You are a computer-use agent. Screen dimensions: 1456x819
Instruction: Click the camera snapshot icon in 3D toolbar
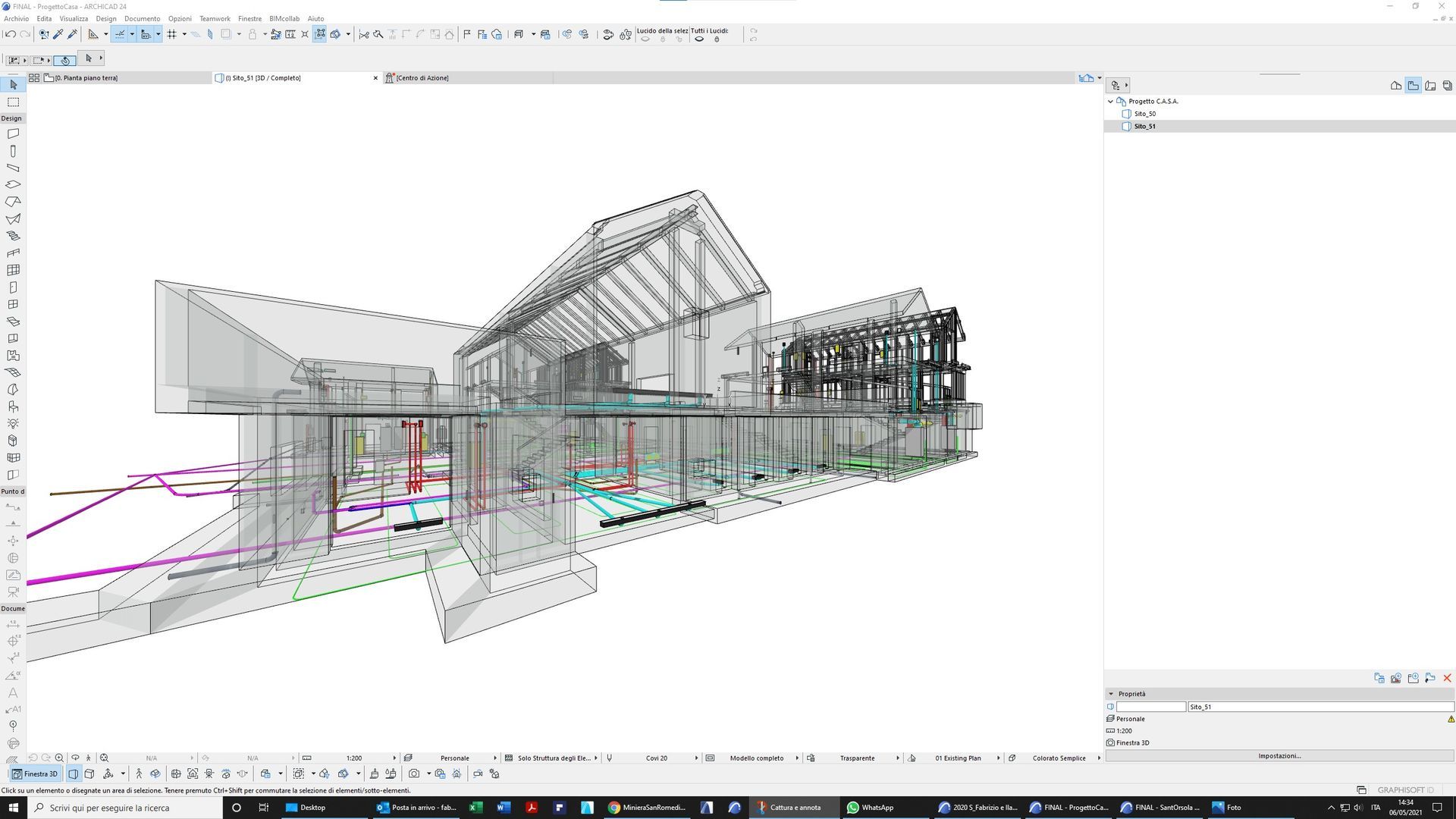point(413,773)
